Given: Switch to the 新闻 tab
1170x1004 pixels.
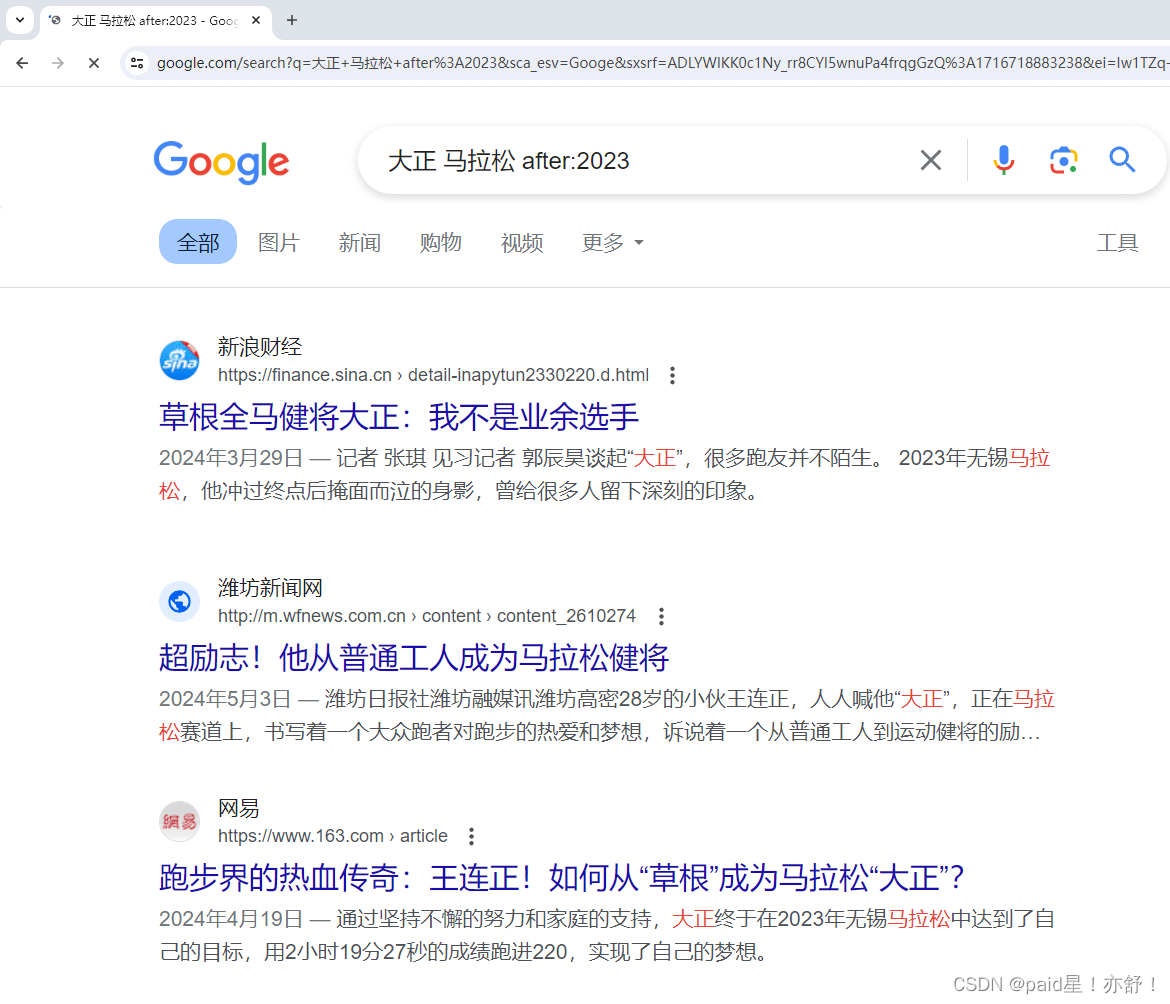Looking at the screenshot, I should [x=360, y=242].
